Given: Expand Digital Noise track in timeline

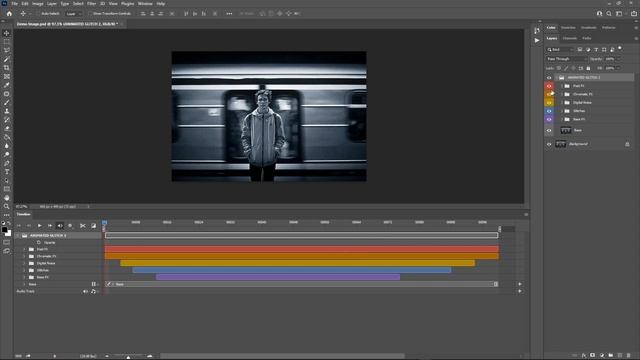Looking at the screenshot, I should tap(24, 263).
